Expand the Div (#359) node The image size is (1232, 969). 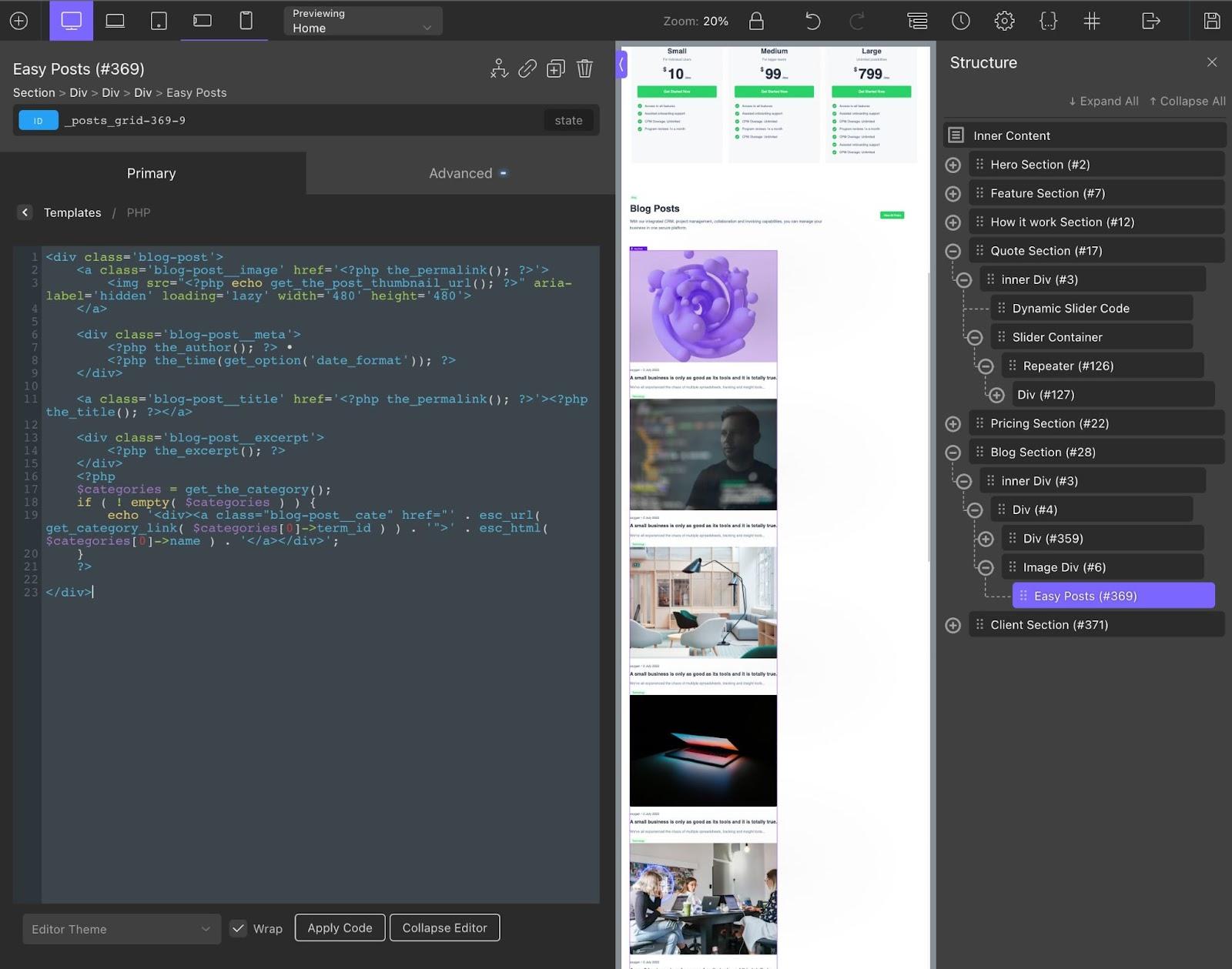coord(986,539)
